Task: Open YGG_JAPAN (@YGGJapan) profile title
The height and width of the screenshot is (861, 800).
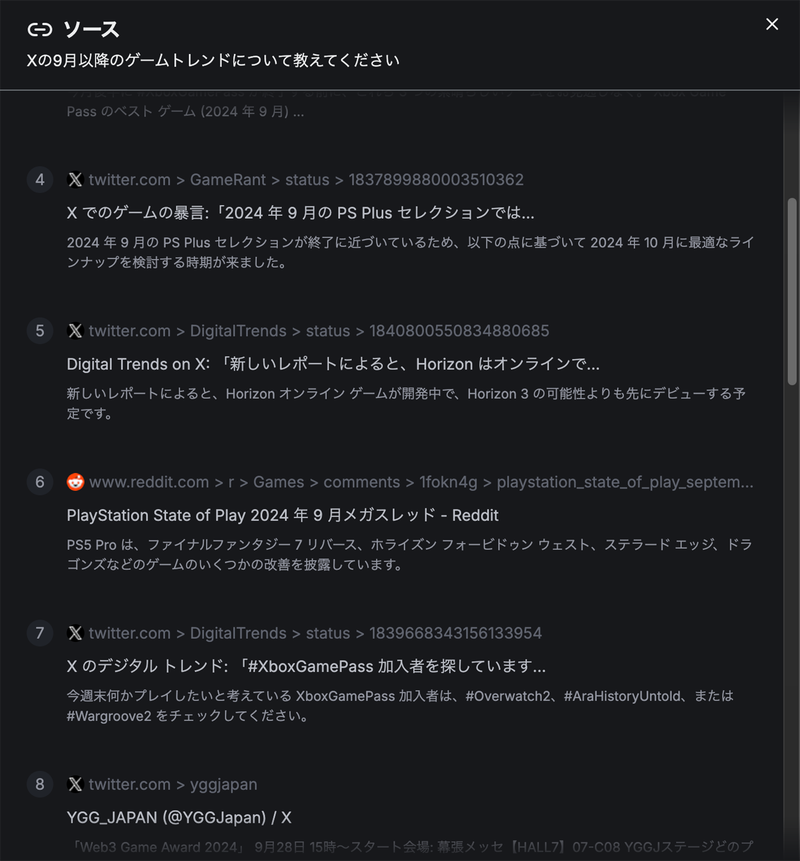Action: pos(179,817)
